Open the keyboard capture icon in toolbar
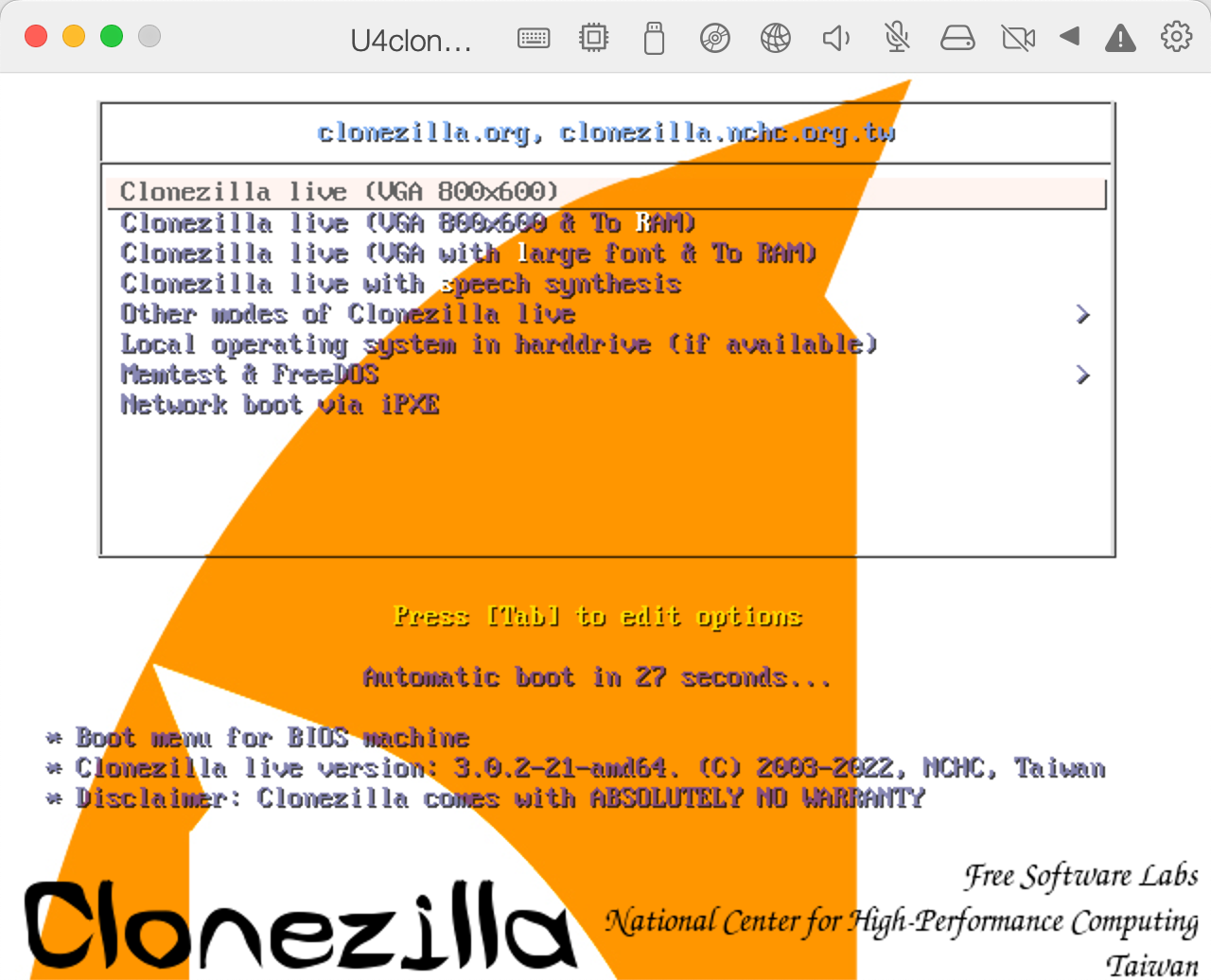Viewport: 1211px width, 980px height. tap(534, 38)
